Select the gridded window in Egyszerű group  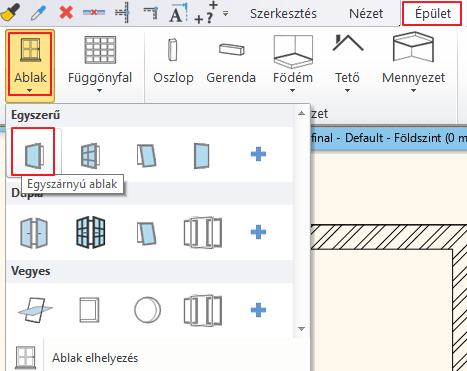(90, 155)
